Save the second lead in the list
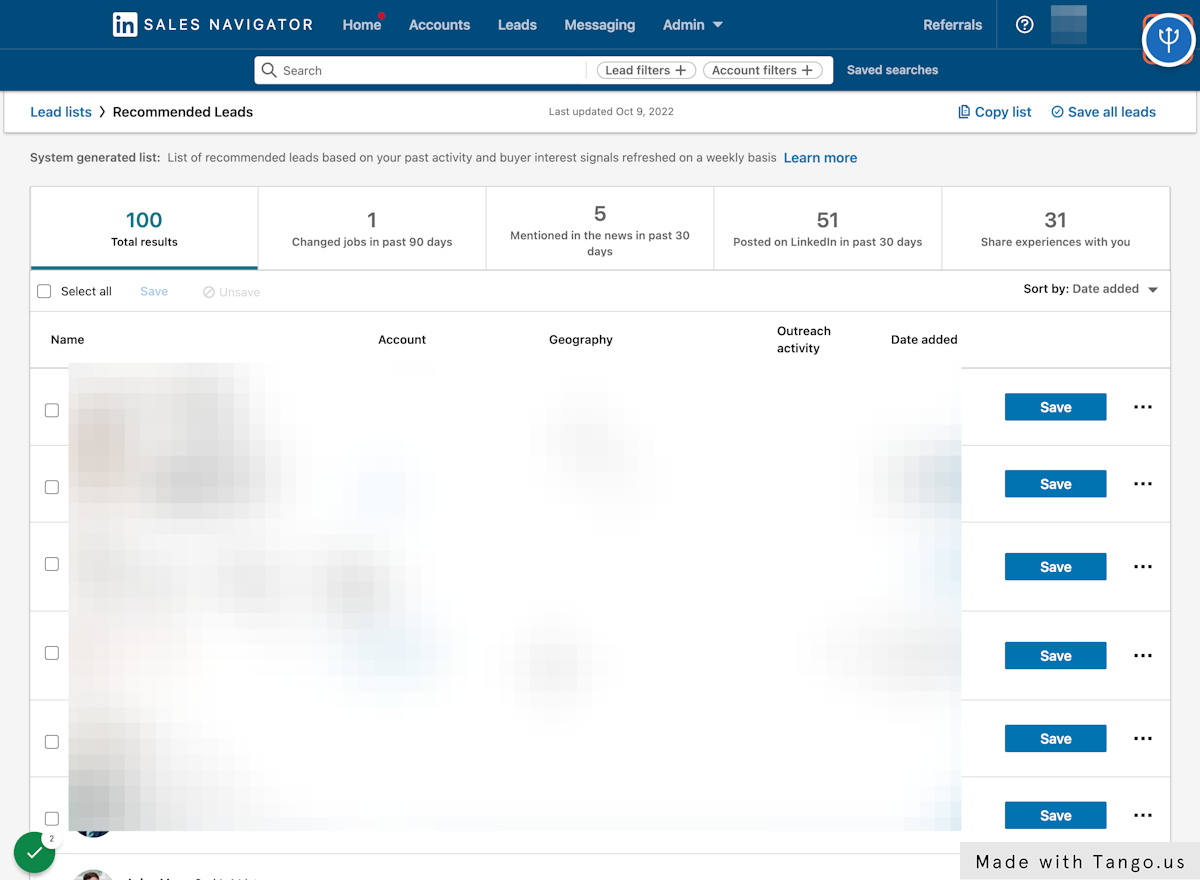 coord(1056,484)
